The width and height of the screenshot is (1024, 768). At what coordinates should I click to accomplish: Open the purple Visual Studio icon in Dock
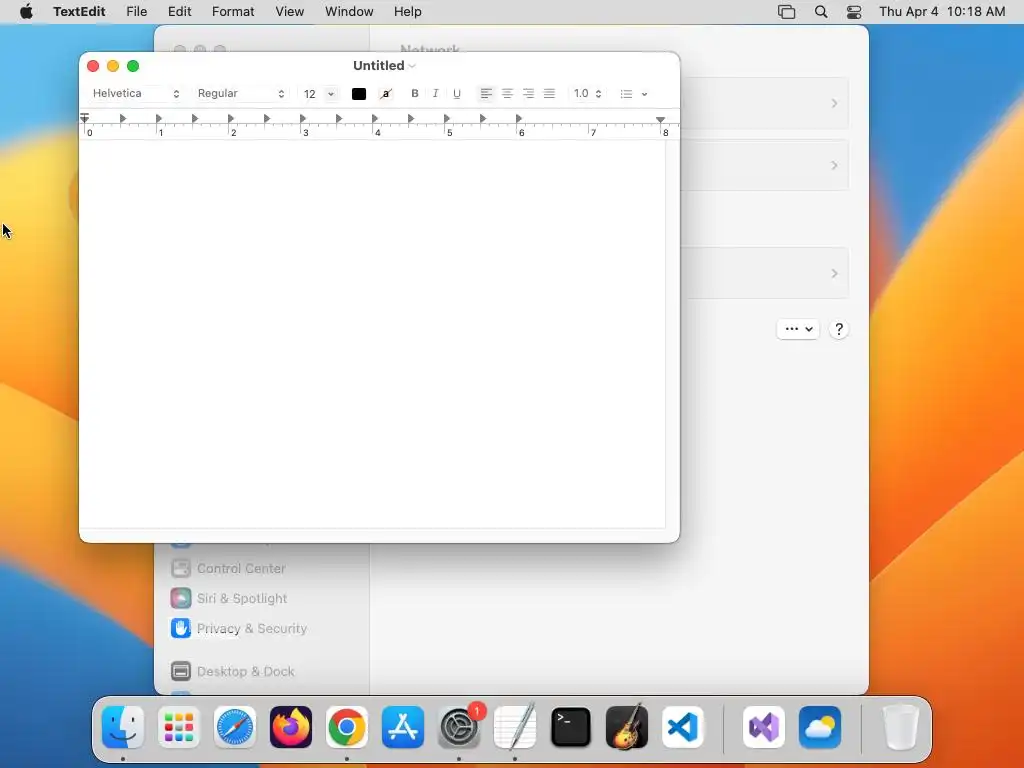pos(764,727)
